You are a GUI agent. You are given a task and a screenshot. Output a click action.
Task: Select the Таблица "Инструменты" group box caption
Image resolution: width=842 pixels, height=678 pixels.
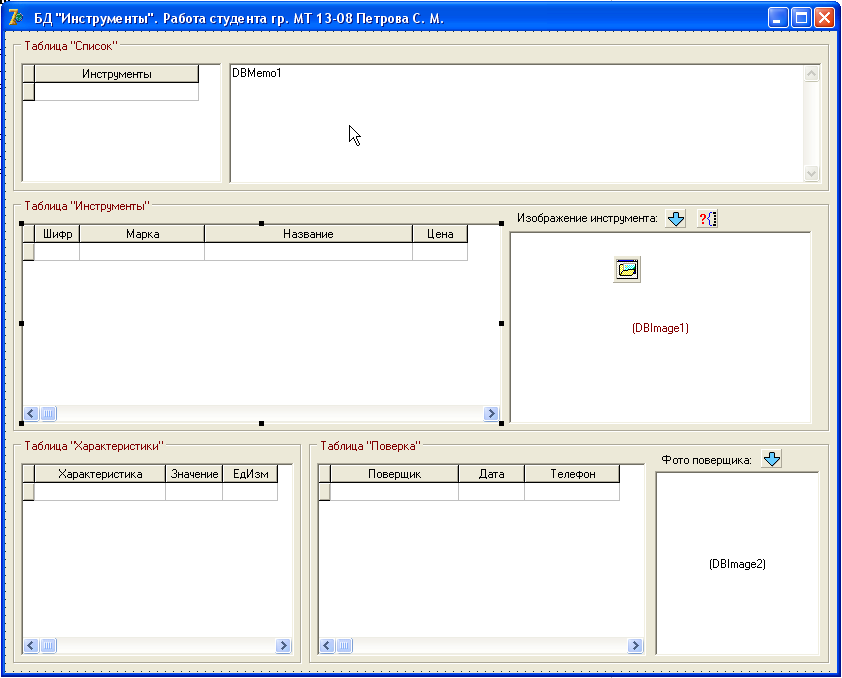coord(87,206)
